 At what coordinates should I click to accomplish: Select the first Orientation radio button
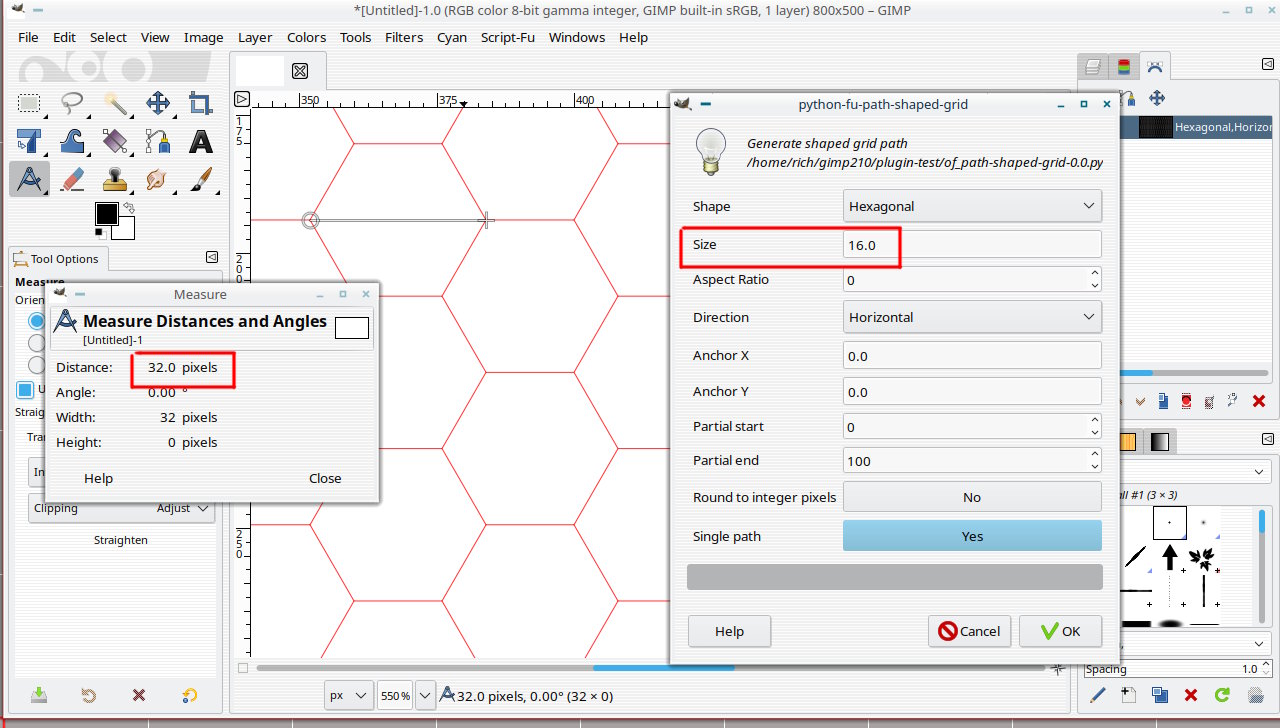[x=36, y=321]
